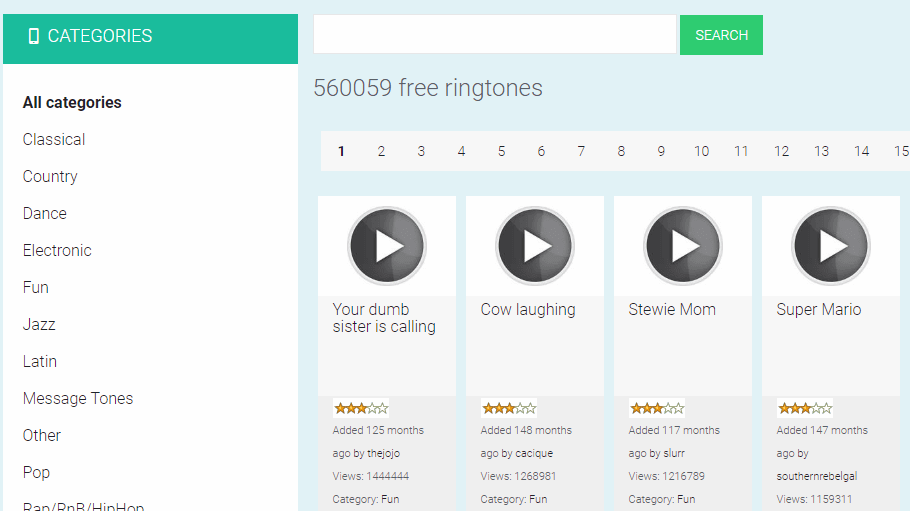
Task: Play the Cow laughing ringtone
Action: pyautogui.click(x=534, y=246)
